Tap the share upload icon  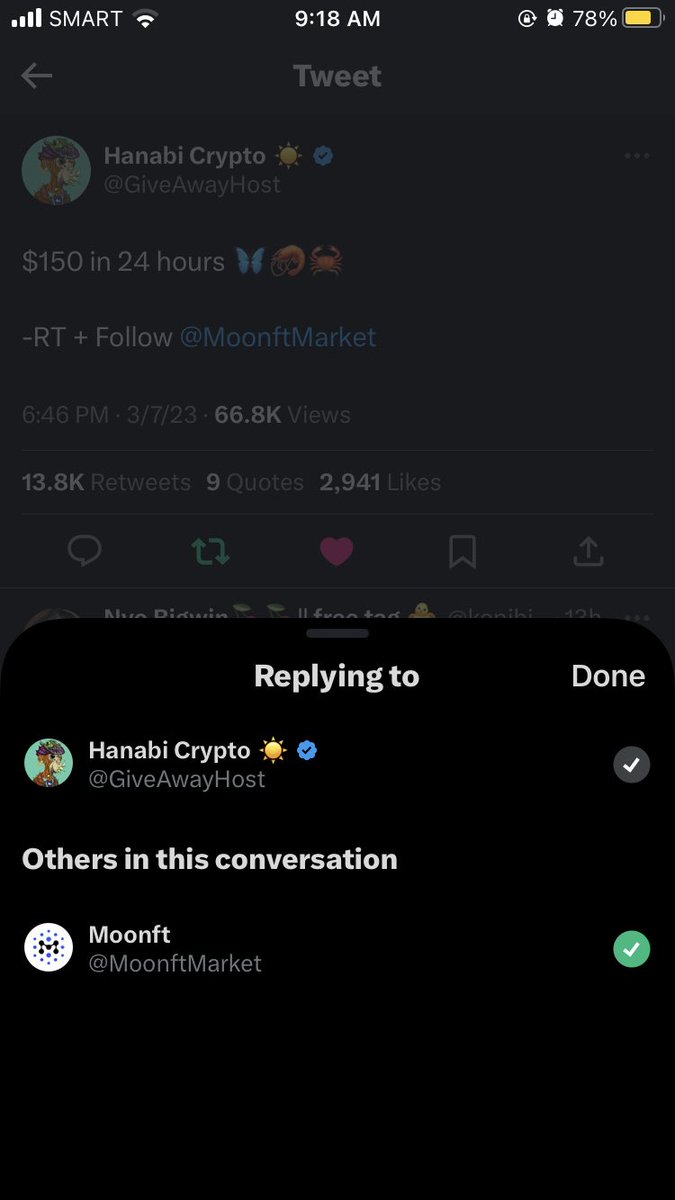(x=589, y=550)
